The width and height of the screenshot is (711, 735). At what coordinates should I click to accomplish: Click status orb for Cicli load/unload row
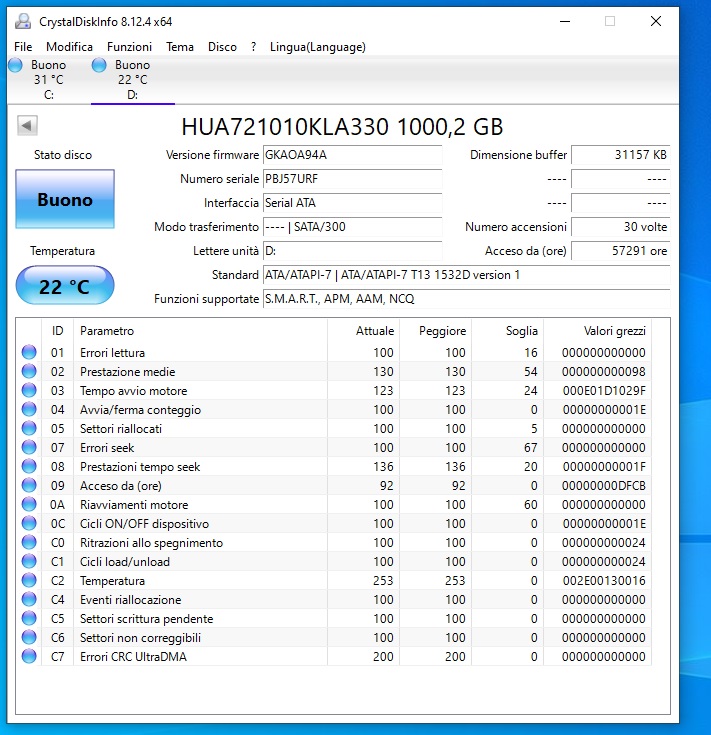(x=29, y=561)
